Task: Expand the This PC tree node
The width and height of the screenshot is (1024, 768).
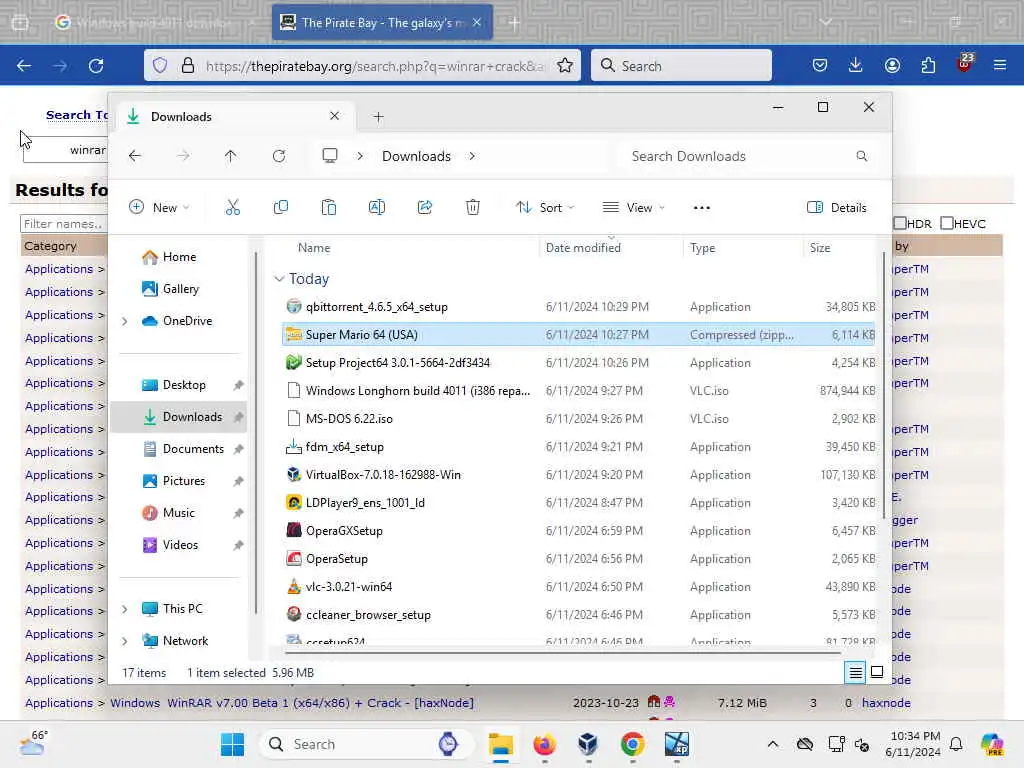Action: (125, 609)
